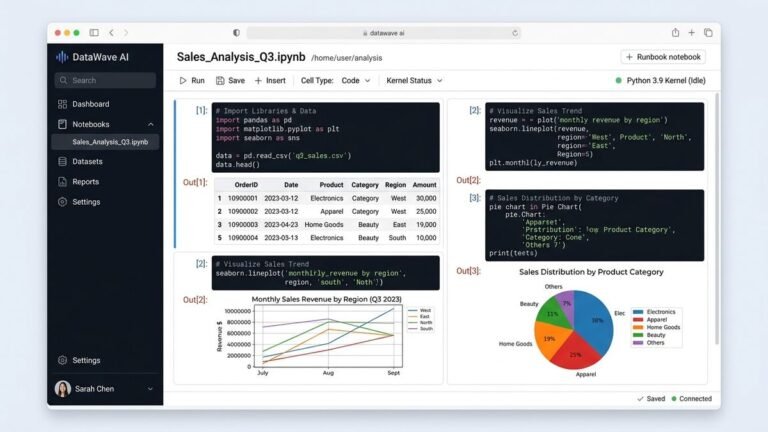
Task: Click the Amount column header
Action: pos(424,185)
